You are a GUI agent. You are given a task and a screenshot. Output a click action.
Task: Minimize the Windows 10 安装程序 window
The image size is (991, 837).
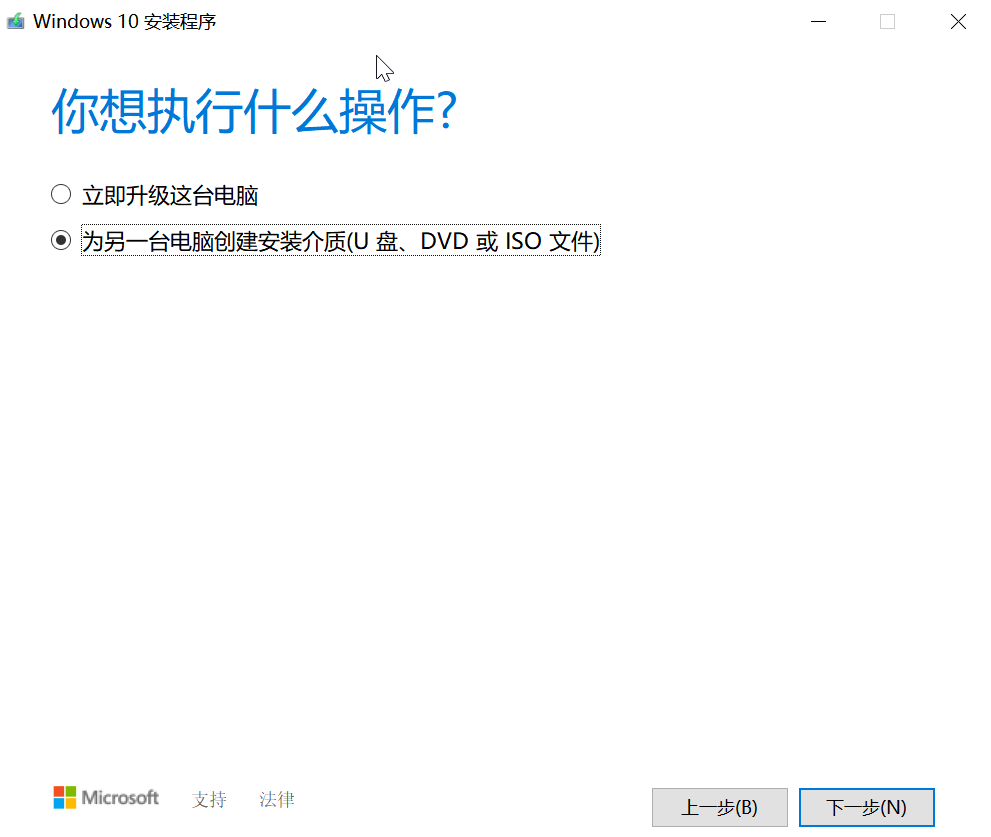(818, 21)
